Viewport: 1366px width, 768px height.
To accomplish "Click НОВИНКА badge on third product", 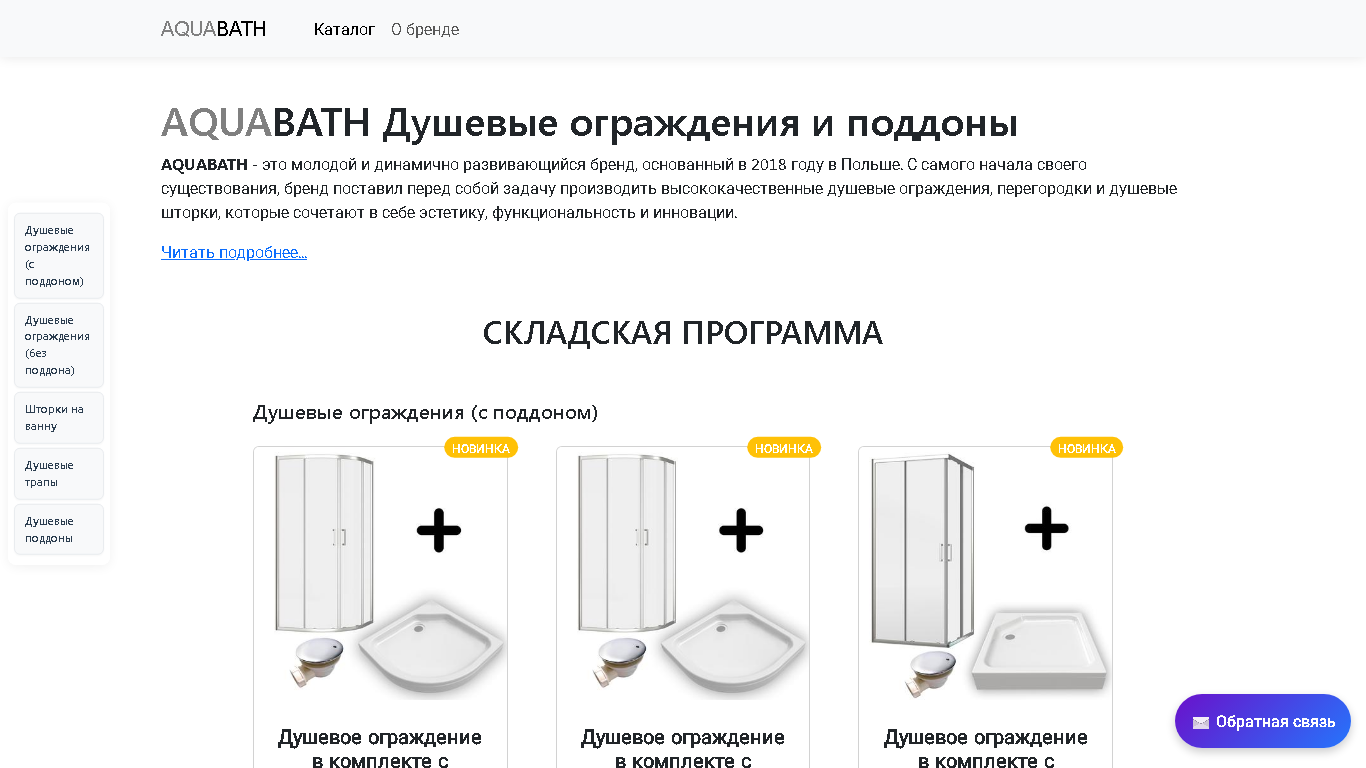I will pyautogui.click(x=1087, y=448).
